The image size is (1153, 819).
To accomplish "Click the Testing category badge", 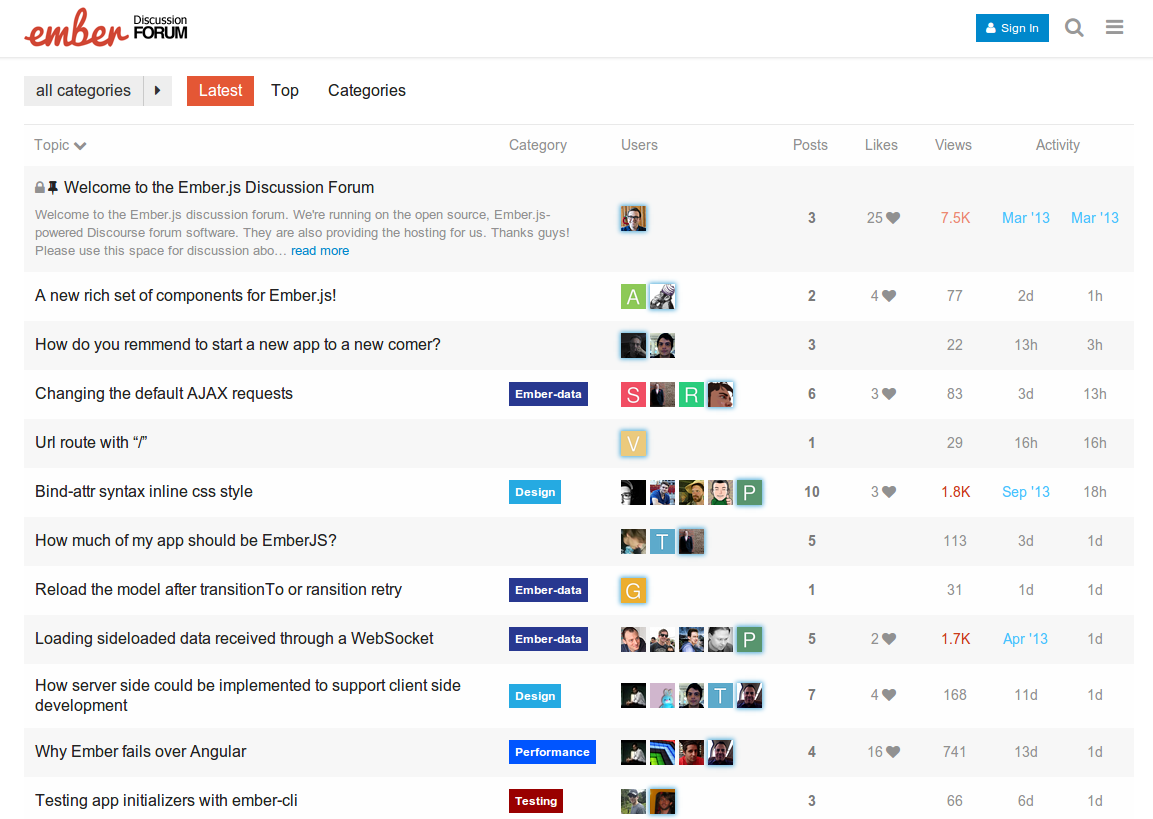I will [x=535, y=801].
